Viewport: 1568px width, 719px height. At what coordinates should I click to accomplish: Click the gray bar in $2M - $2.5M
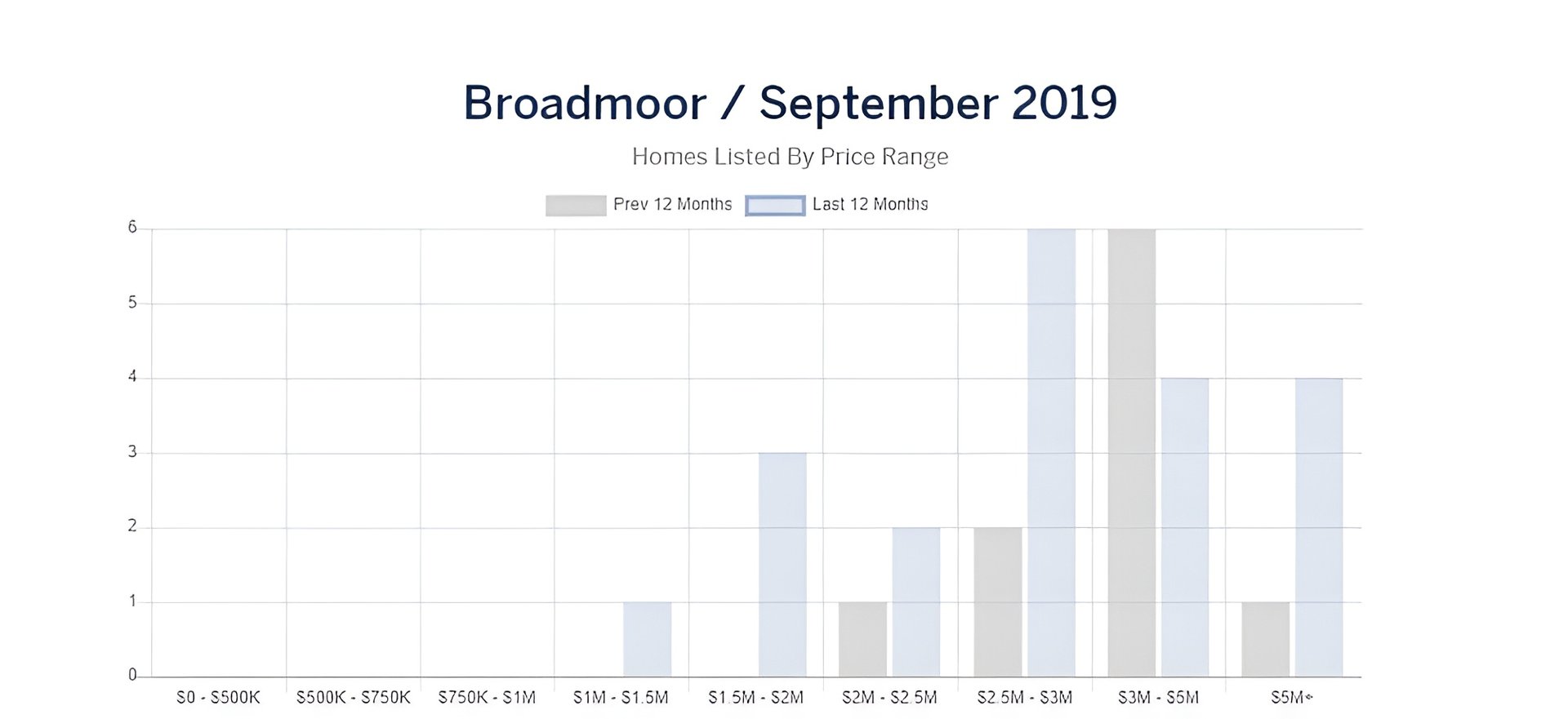click(862, 639)
